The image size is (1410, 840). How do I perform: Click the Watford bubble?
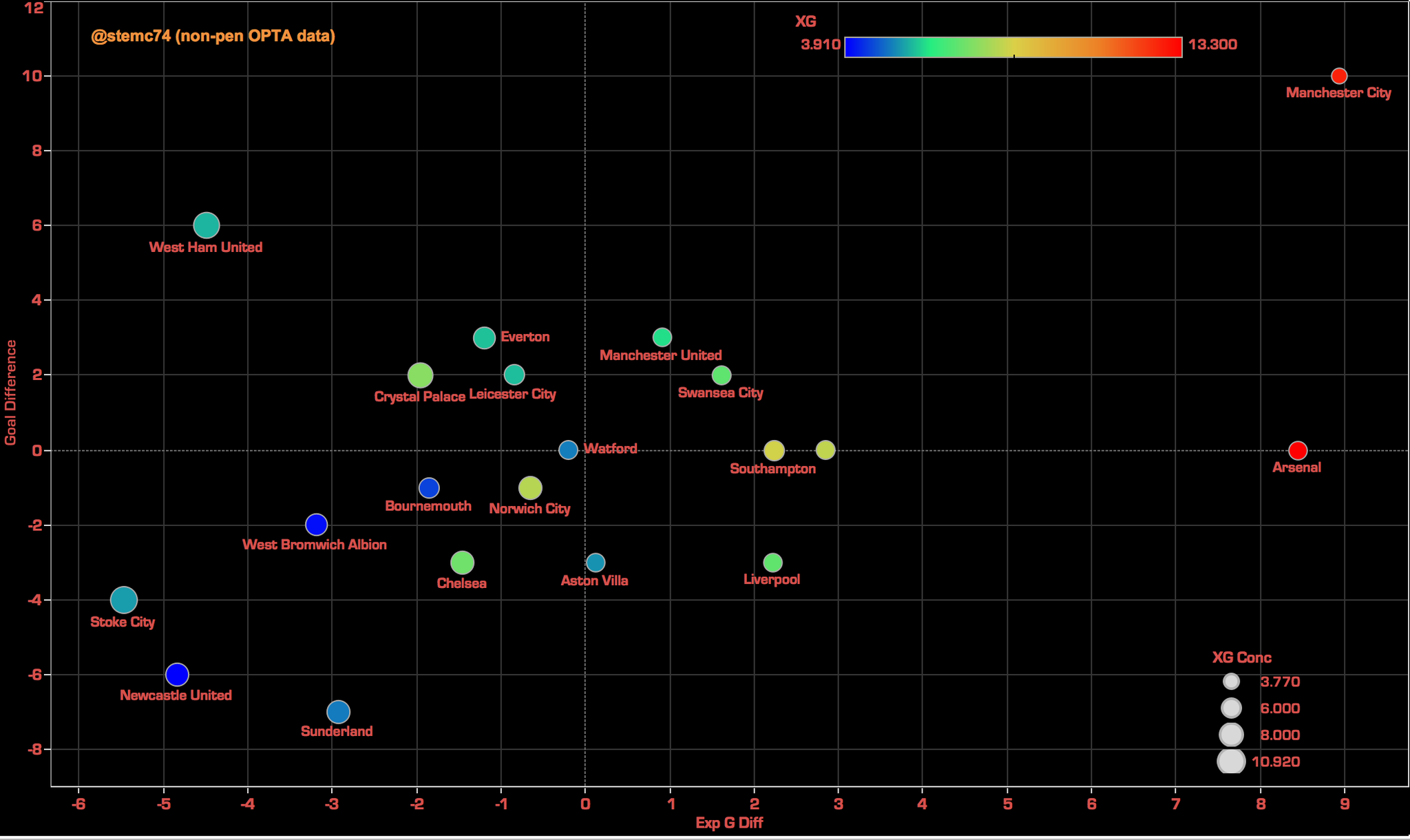tap(568, 450)
